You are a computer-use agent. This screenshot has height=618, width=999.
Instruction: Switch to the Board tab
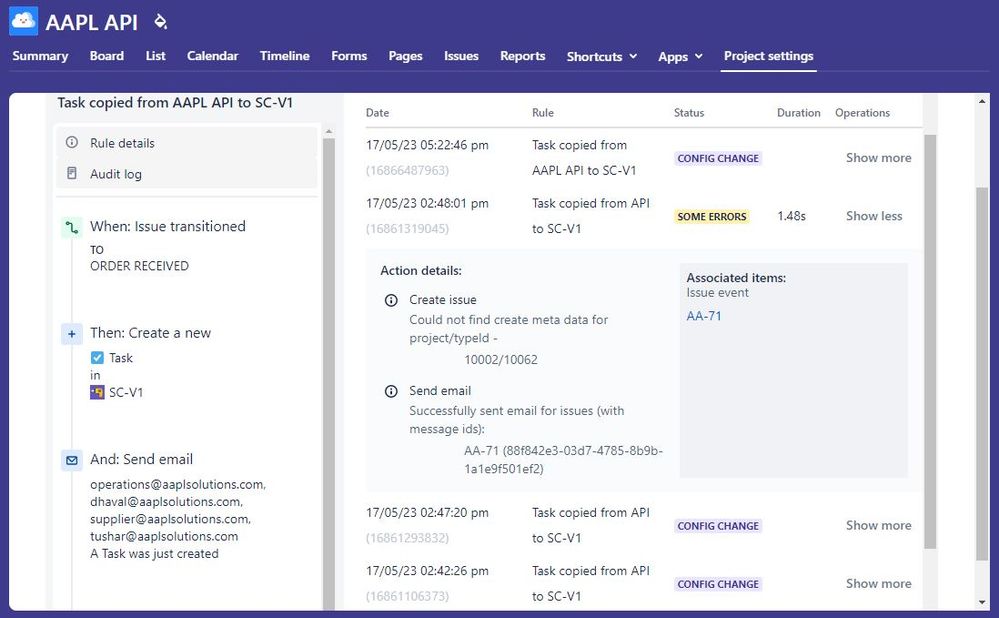(x=107, y=56)
